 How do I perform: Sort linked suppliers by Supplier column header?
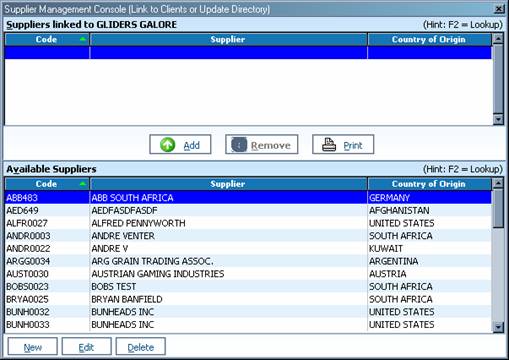[x=228, y=39]
